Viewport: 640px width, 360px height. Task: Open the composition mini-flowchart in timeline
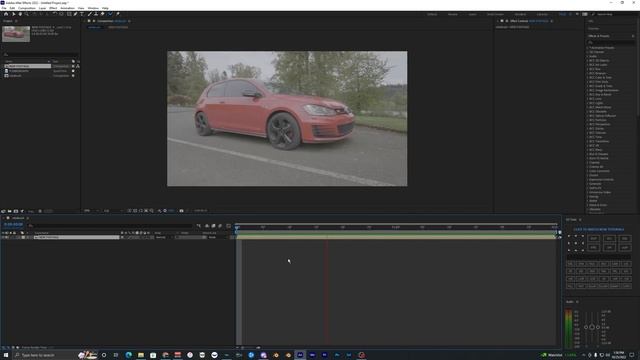coord(199,226)
